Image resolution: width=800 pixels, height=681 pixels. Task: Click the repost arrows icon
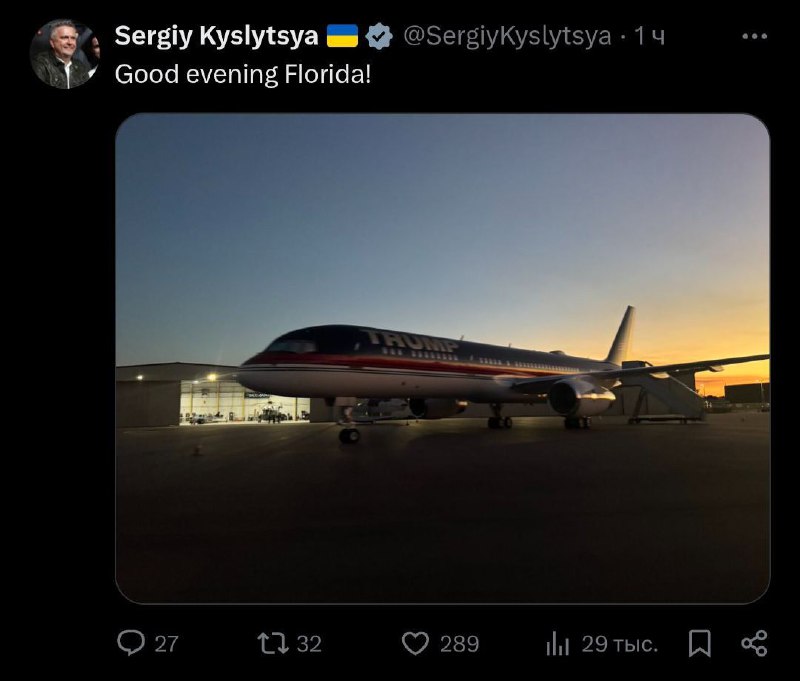pyautogui.click(x=272, y=643)
